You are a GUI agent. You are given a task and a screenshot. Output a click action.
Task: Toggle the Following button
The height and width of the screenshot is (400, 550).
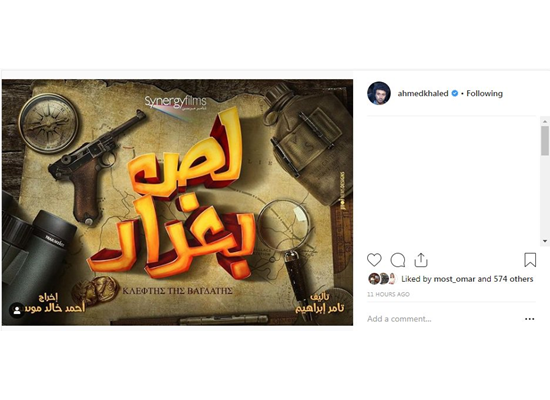pyautogui.click(x=484, y=93)
